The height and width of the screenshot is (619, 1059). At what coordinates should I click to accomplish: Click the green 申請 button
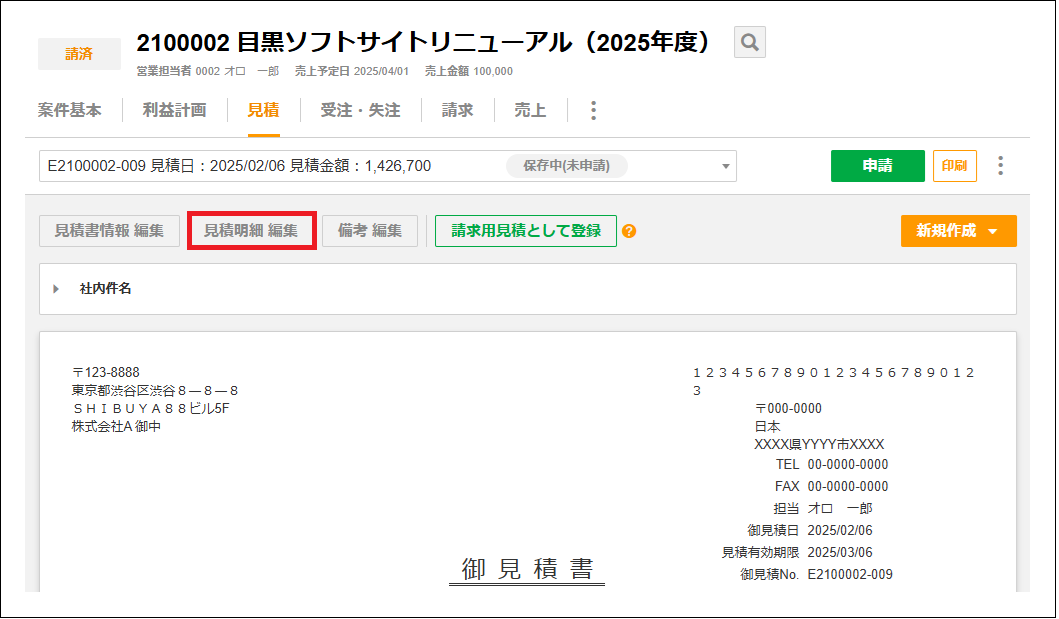(877, 166)
